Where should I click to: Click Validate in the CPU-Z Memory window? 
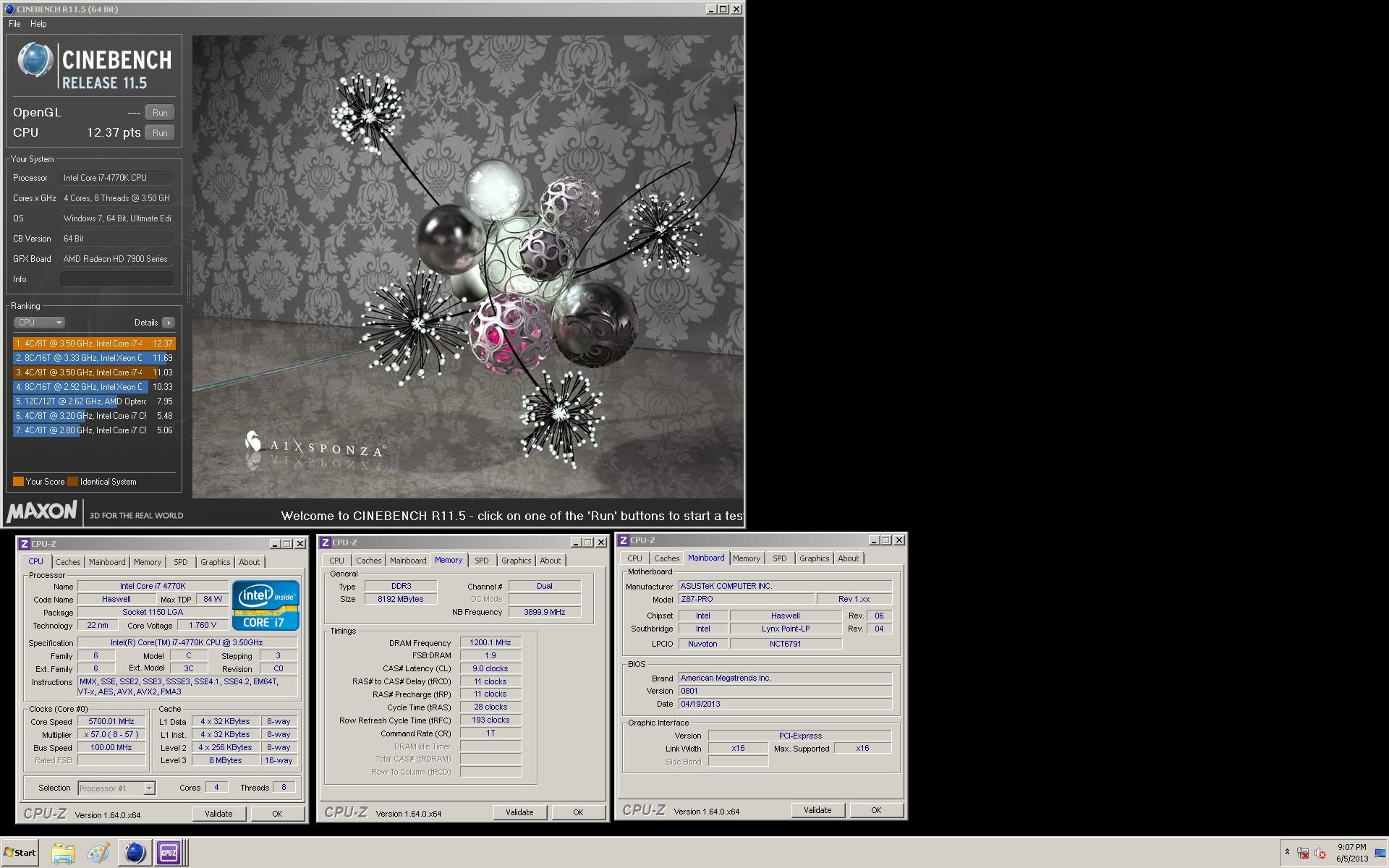(519, 812)
